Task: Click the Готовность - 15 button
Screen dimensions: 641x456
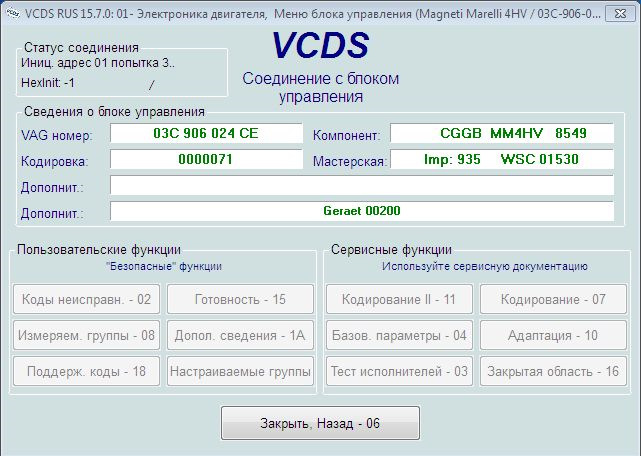Action: tap(240, 299)
